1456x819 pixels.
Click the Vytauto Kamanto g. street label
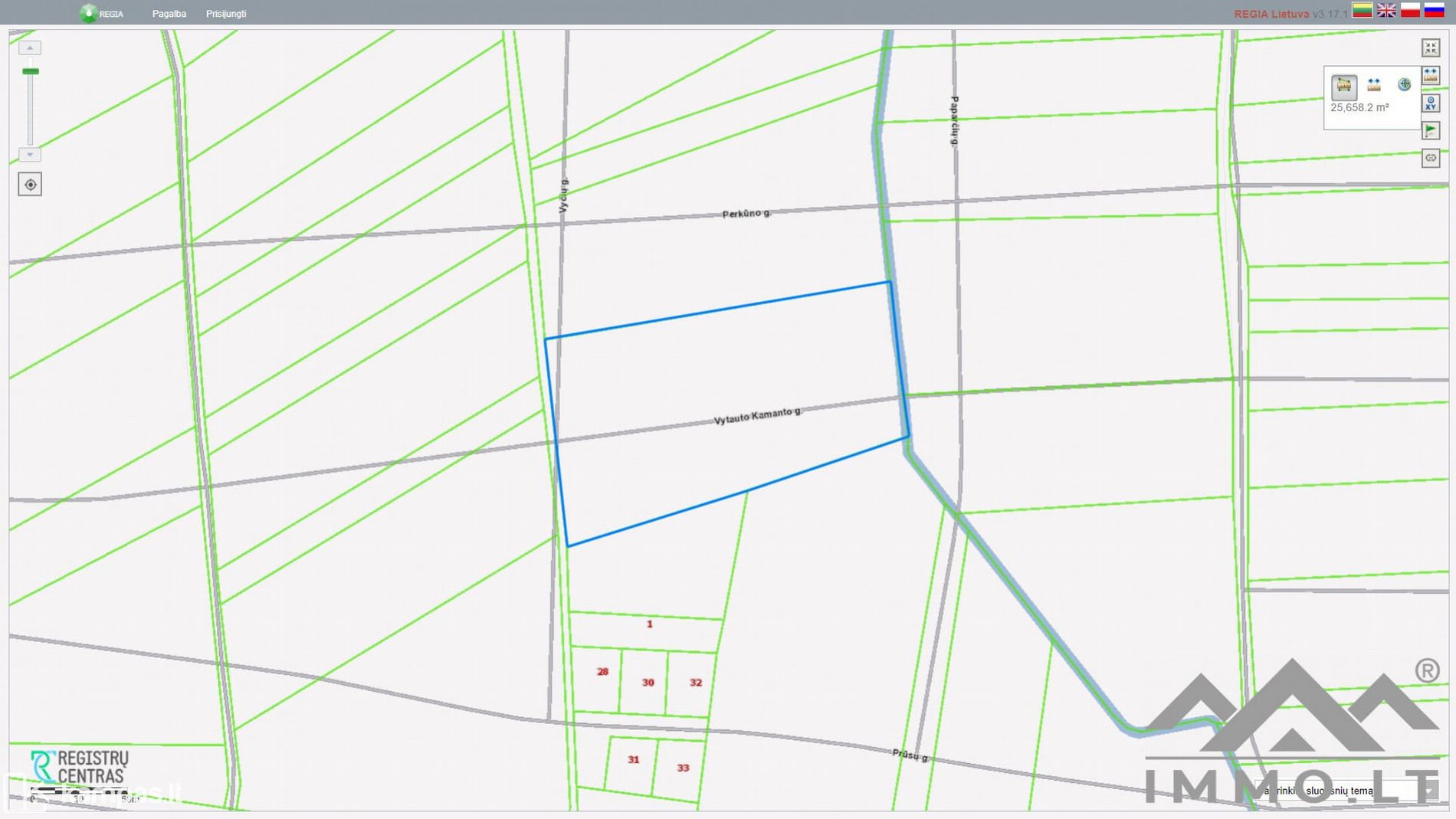pos(757,416)
